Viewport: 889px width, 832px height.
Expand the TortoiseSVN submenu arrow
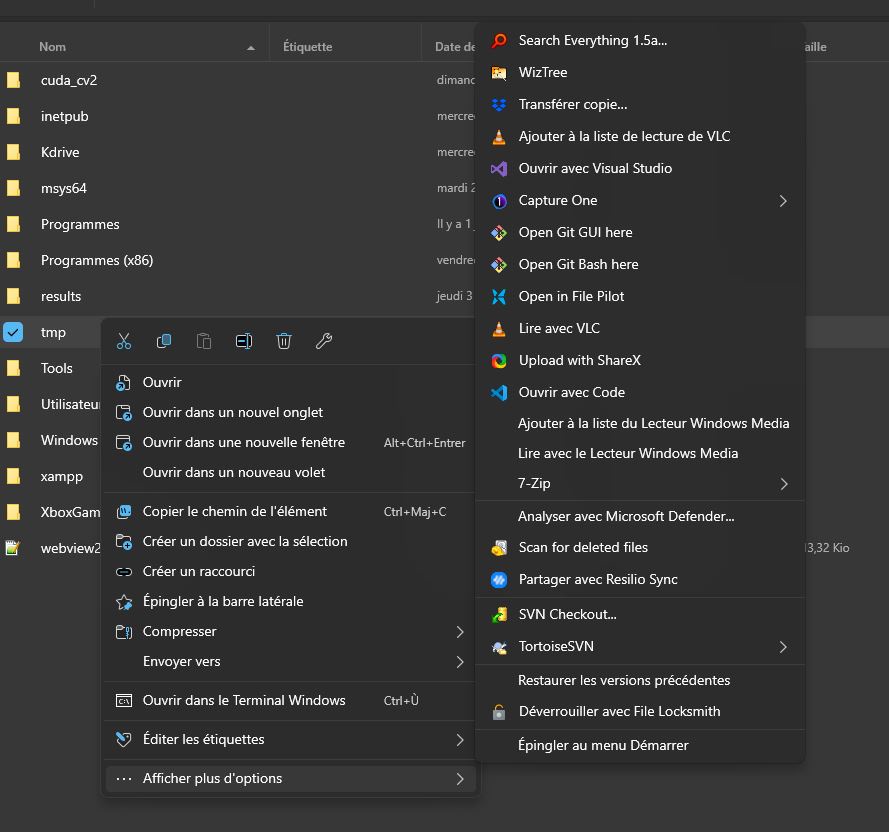click(783, 647)
